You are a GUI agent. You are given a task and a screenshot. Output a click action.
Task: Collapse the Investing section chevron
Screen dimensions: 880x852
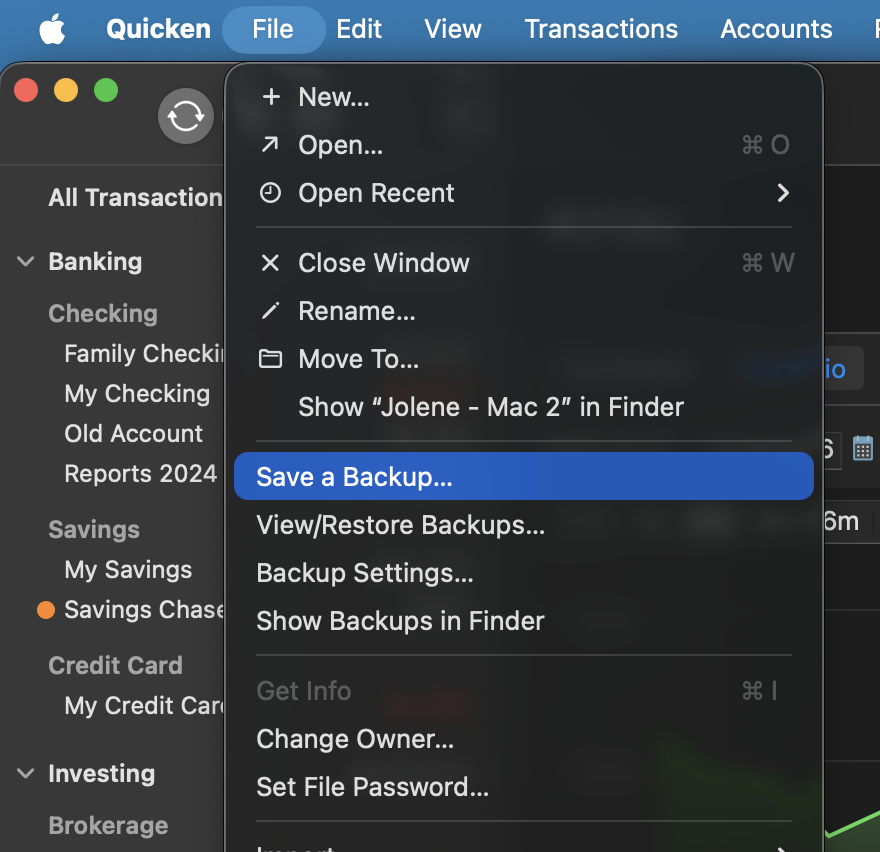click(25, 773)
